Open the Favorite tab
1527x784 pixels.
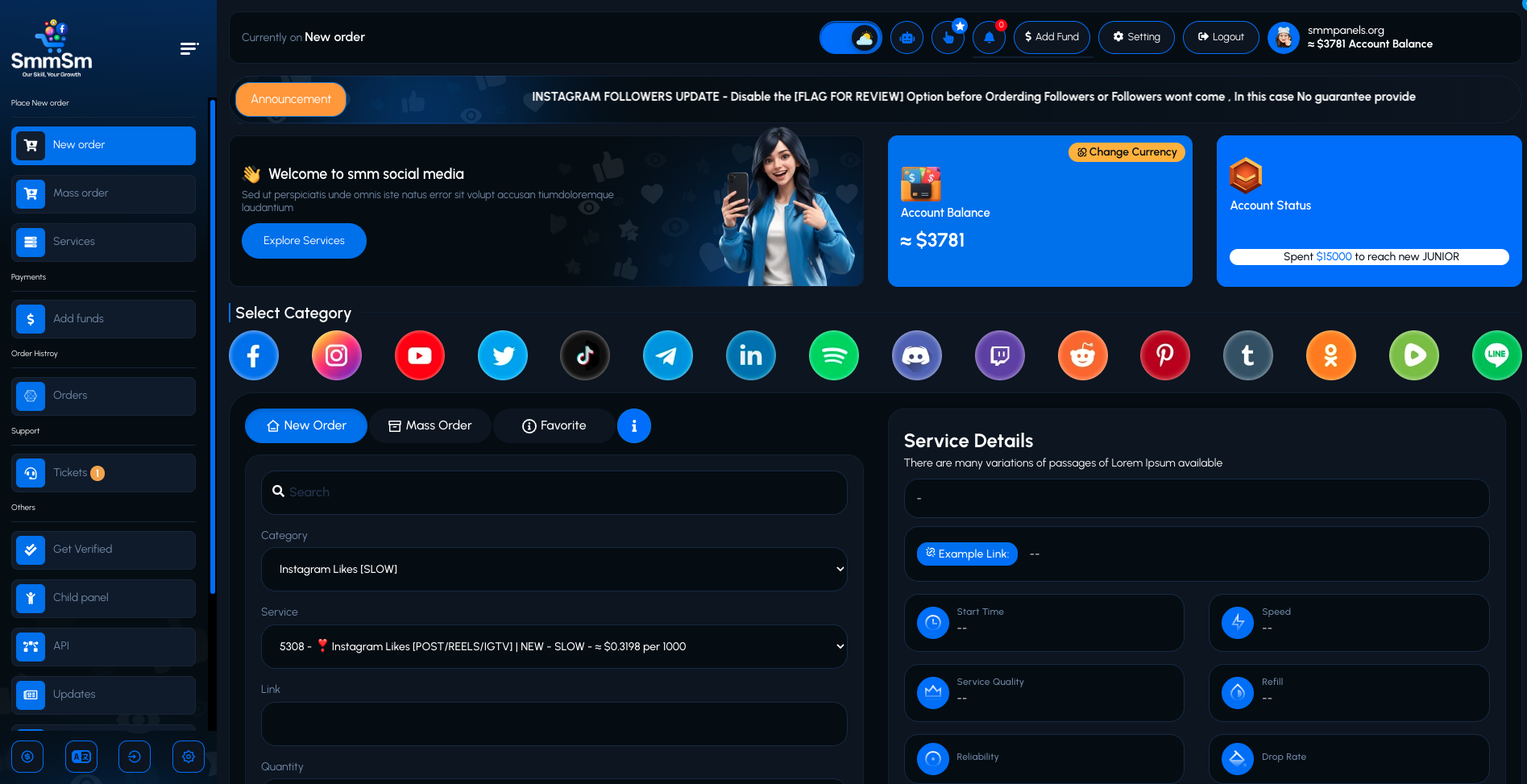coord(554,426)
